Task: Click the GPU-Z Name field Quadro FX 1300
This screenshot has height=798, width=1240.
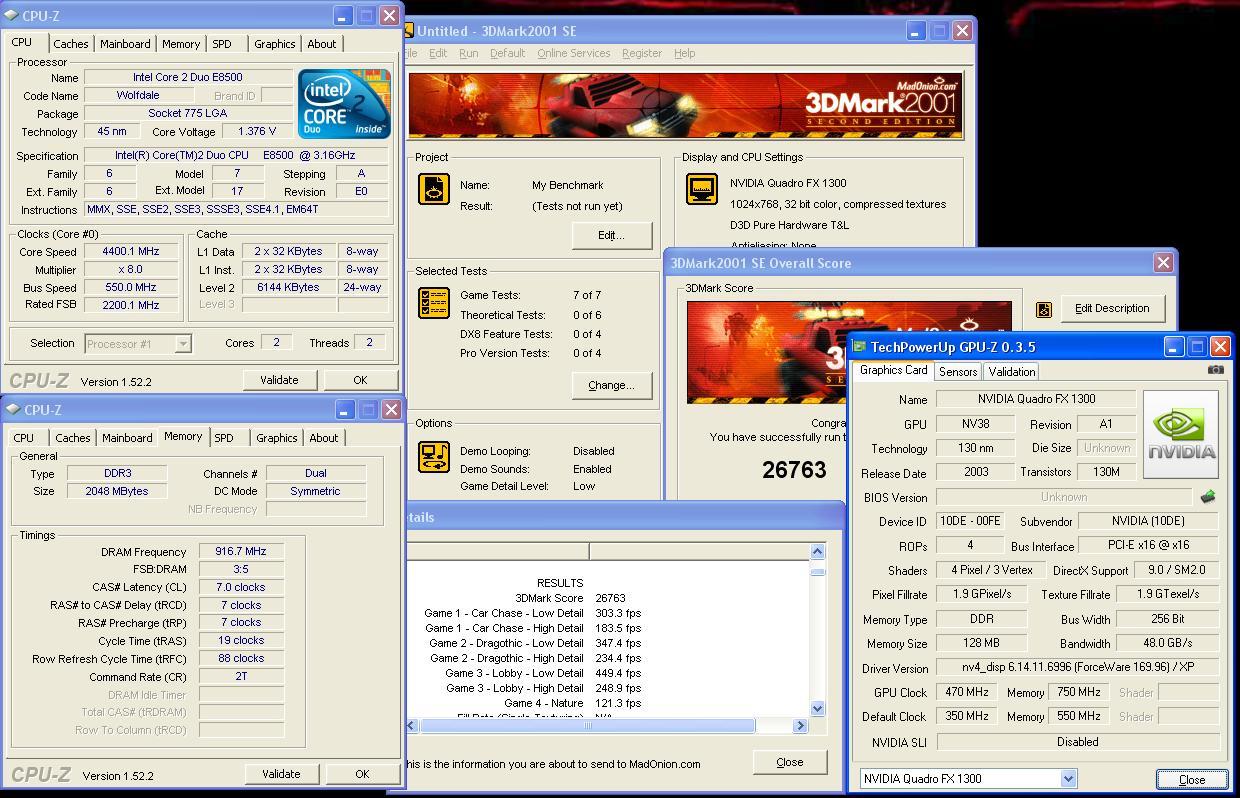Action: [x=1035, y=399]
